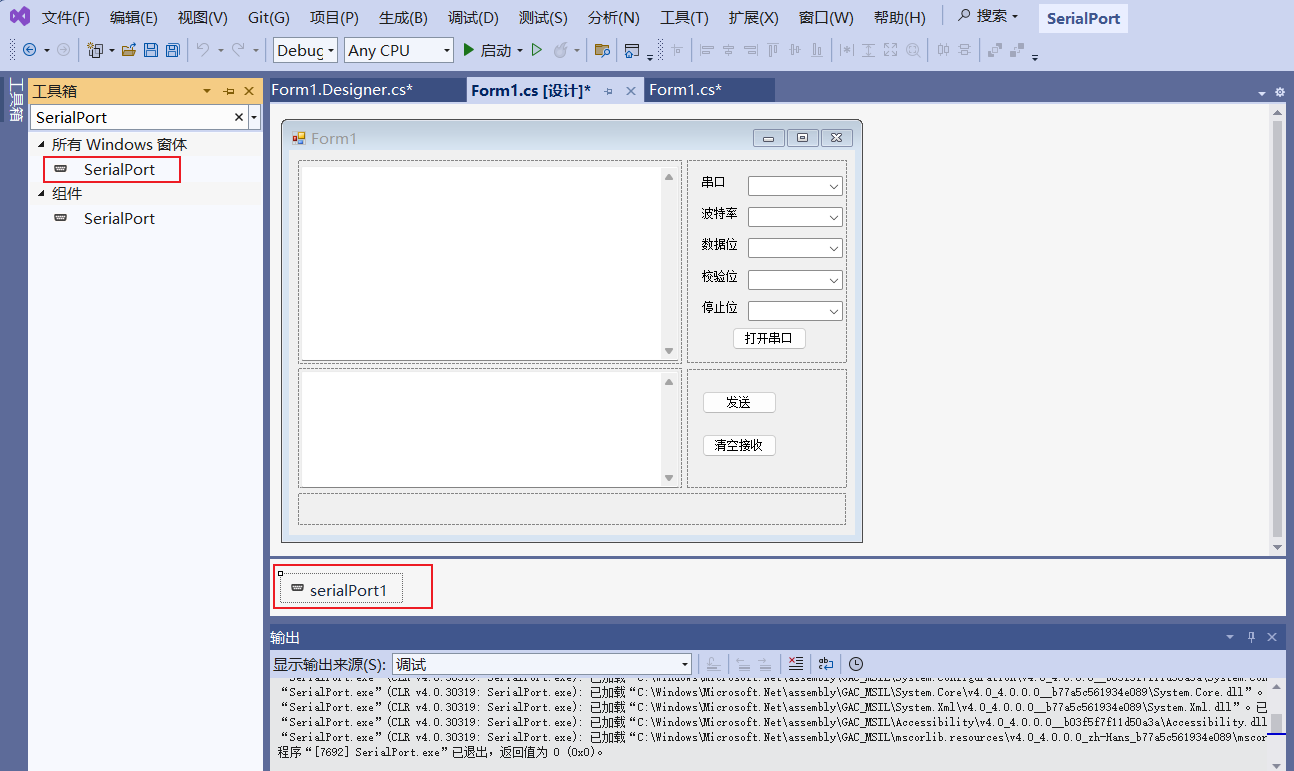The width and height of the screenshot is (1294, 771).
Task: Start debugging with the 启动 button
Action: (x=487, y=50)
